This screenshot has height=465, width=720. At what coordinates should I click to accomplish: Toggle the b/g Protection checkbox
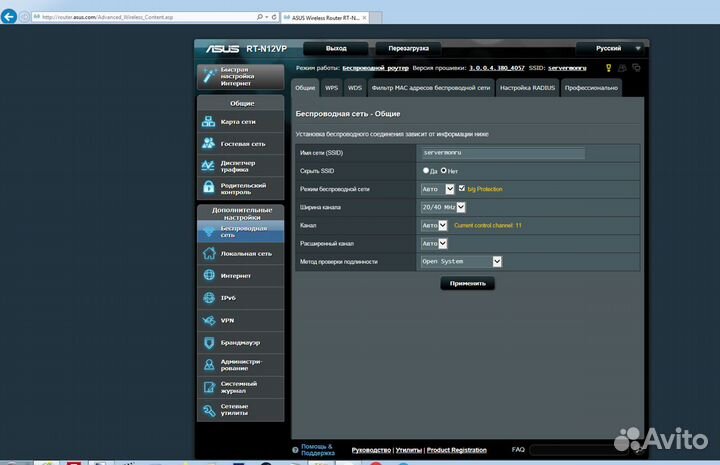pos(461,189)
